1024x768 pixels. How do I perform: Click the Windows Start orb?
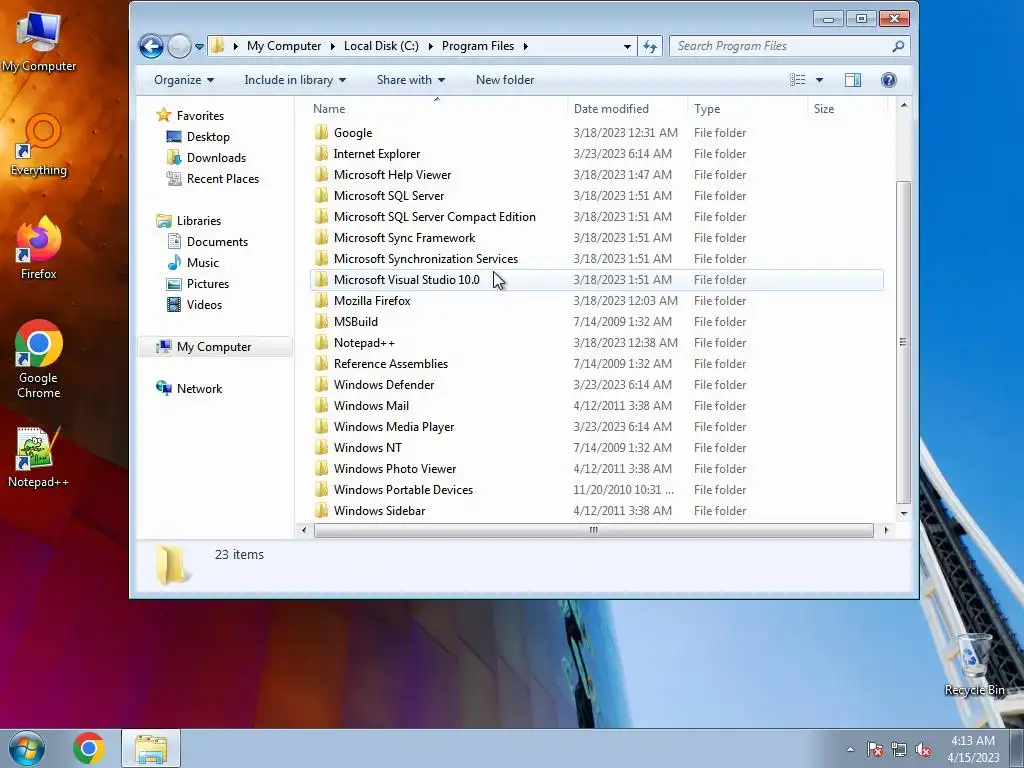[27, 748]
